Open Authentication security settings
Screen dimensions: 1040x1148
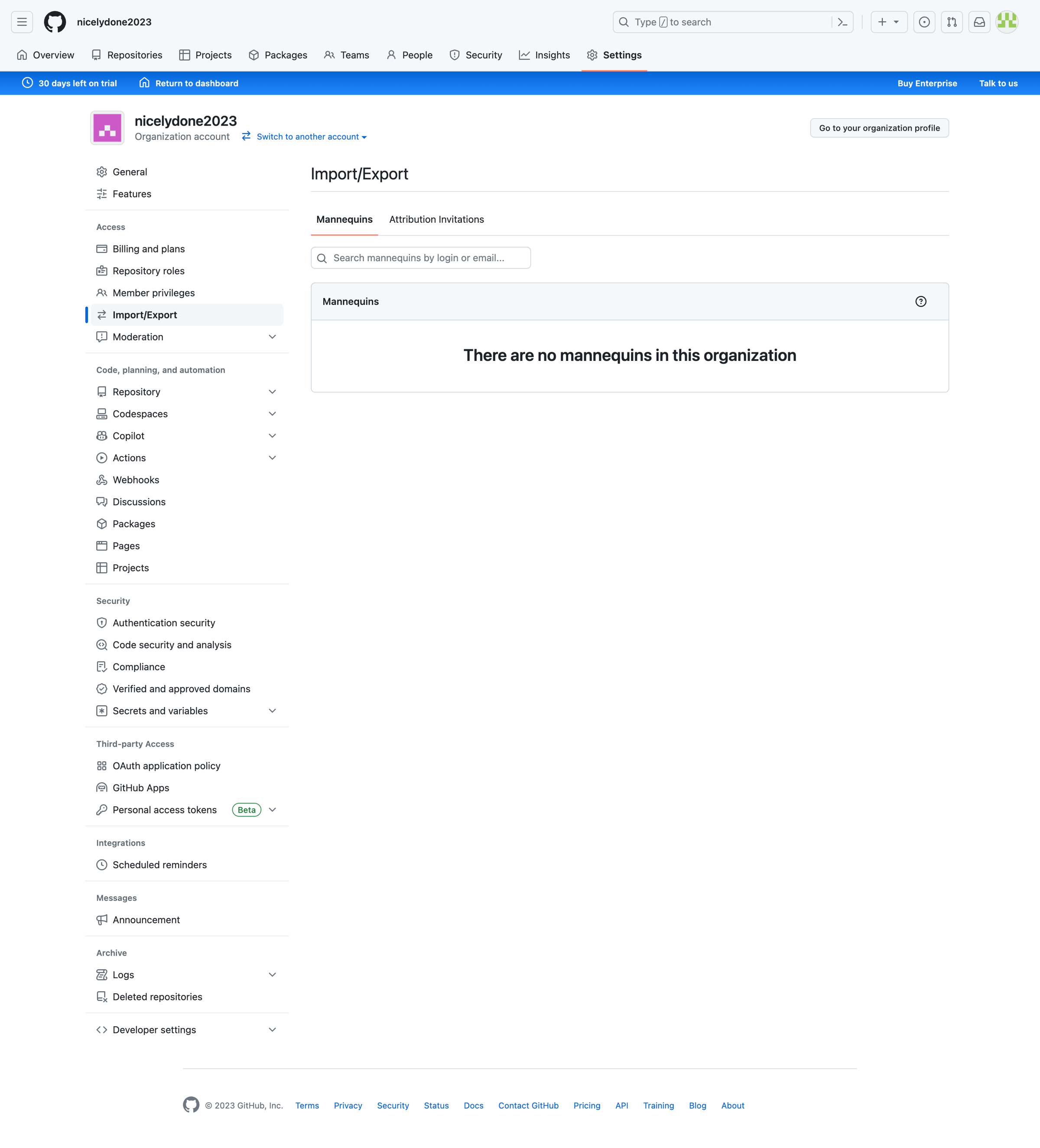pyautogui.click(x=187, y=623)
